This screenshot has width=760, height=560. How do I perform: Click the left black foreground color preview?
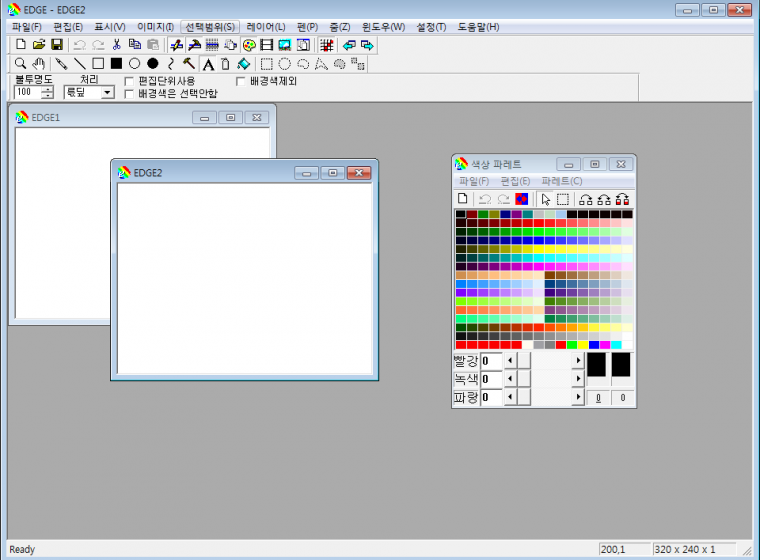pyautogui.click(x=597, y=365)
